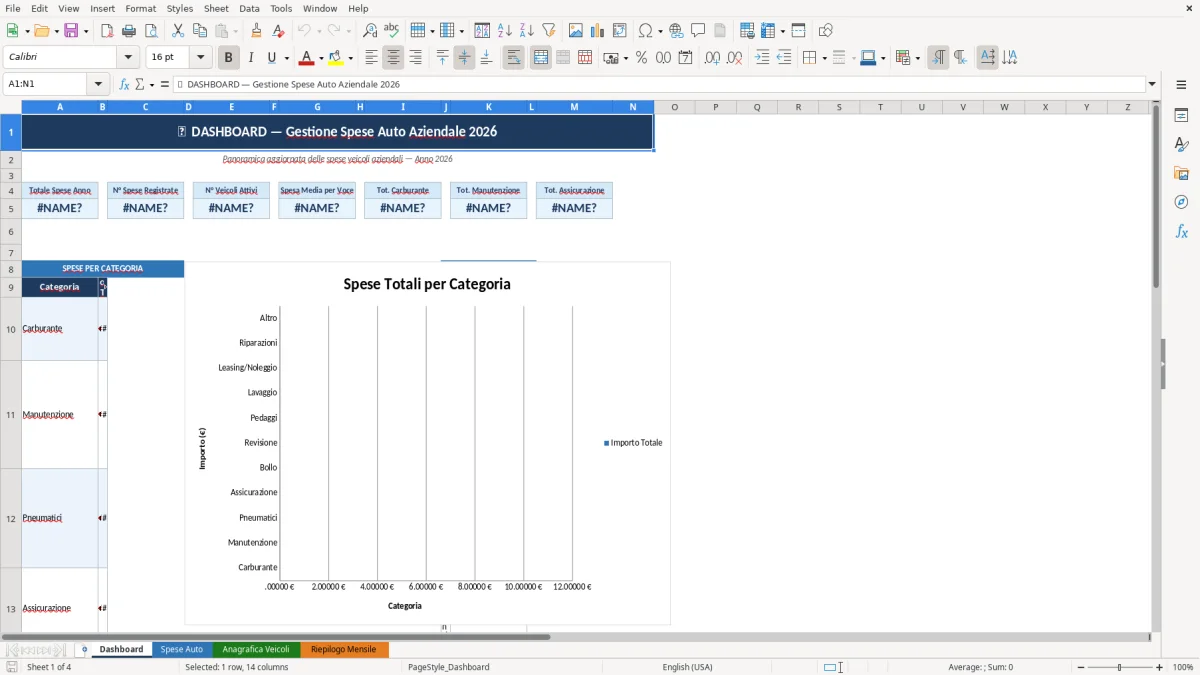This screenshot has width=1200, height=675.
Task: Click the Select Function sigma button
Action: click(x=140, y=85)
